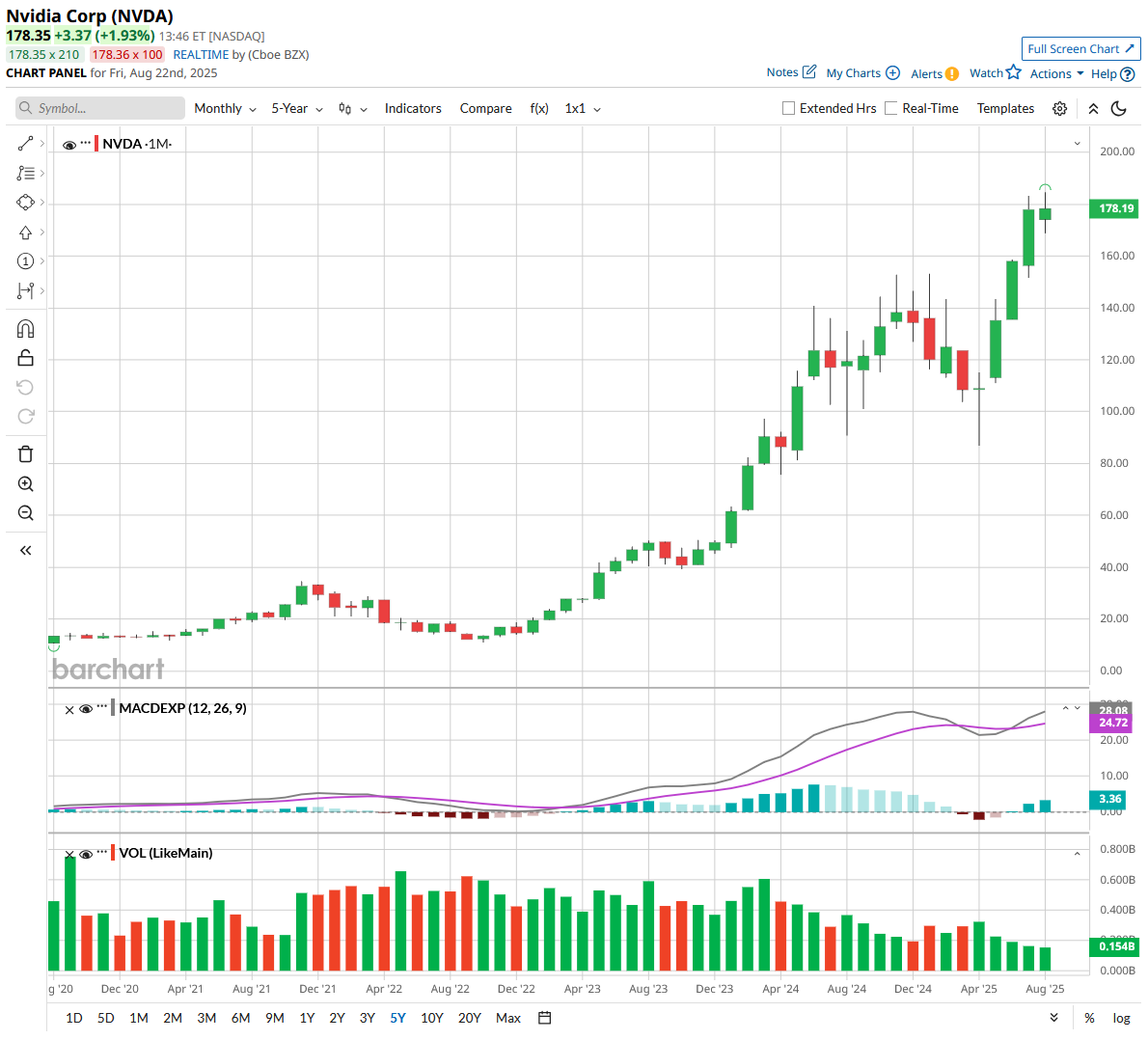Toggle NVDA series visibility eye
Screen dimensions: 1148x1040
coord(69,145)
